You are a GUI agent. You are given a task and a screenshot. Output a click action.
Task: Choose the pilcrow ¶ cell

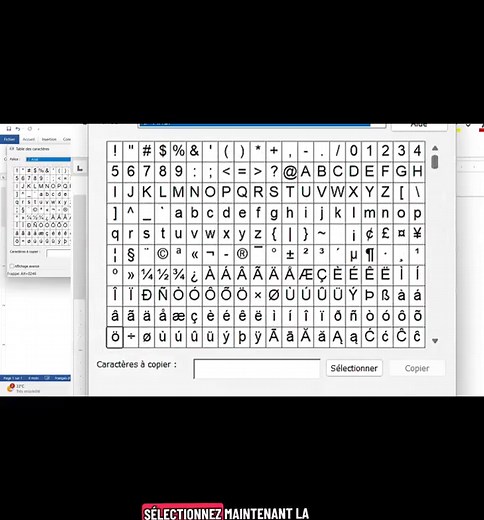[x=370, y=254]
